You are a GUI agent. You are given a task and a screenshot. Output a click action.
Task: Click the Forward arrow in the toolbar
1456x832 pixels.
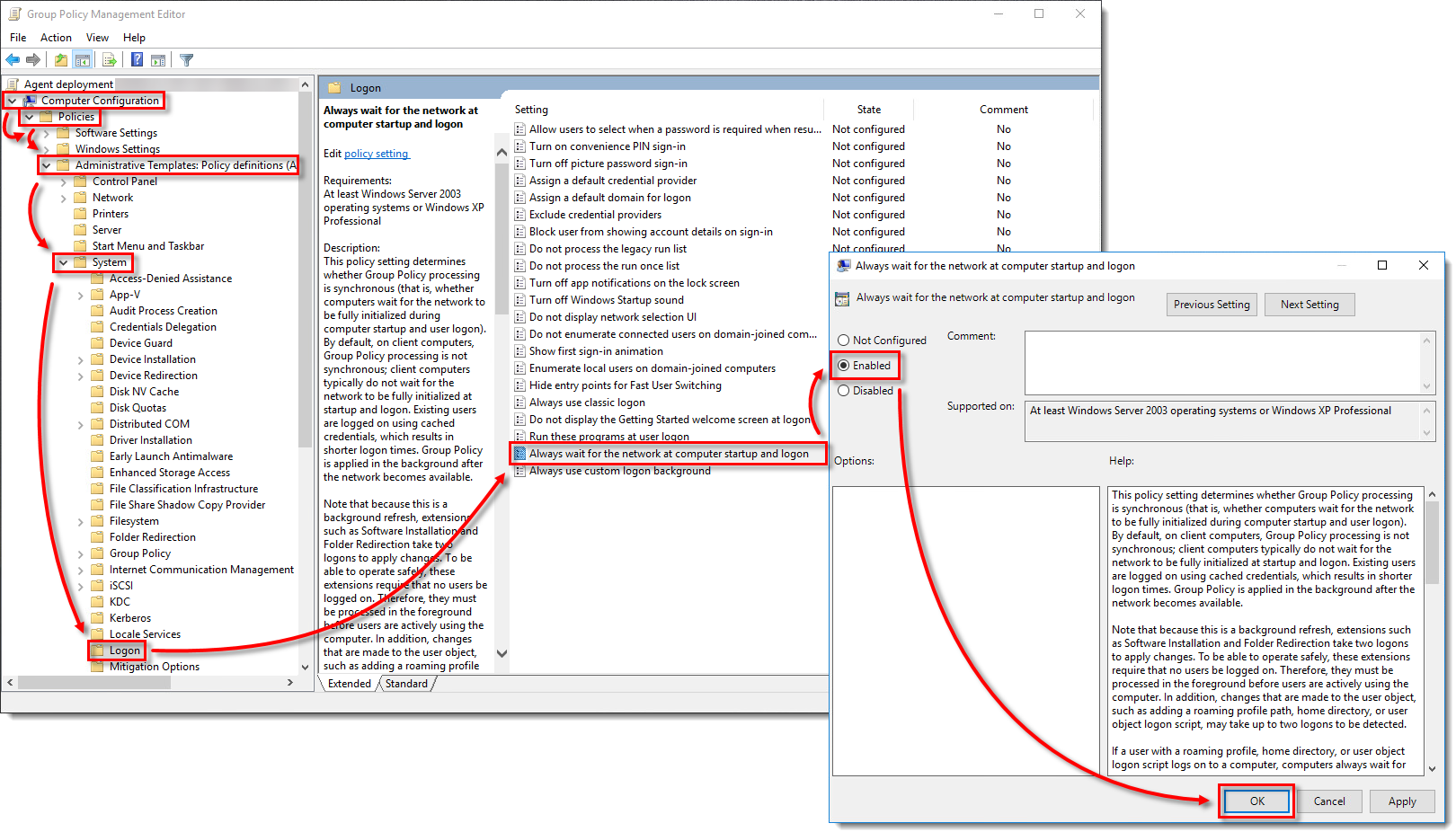[x=33, y=60]
